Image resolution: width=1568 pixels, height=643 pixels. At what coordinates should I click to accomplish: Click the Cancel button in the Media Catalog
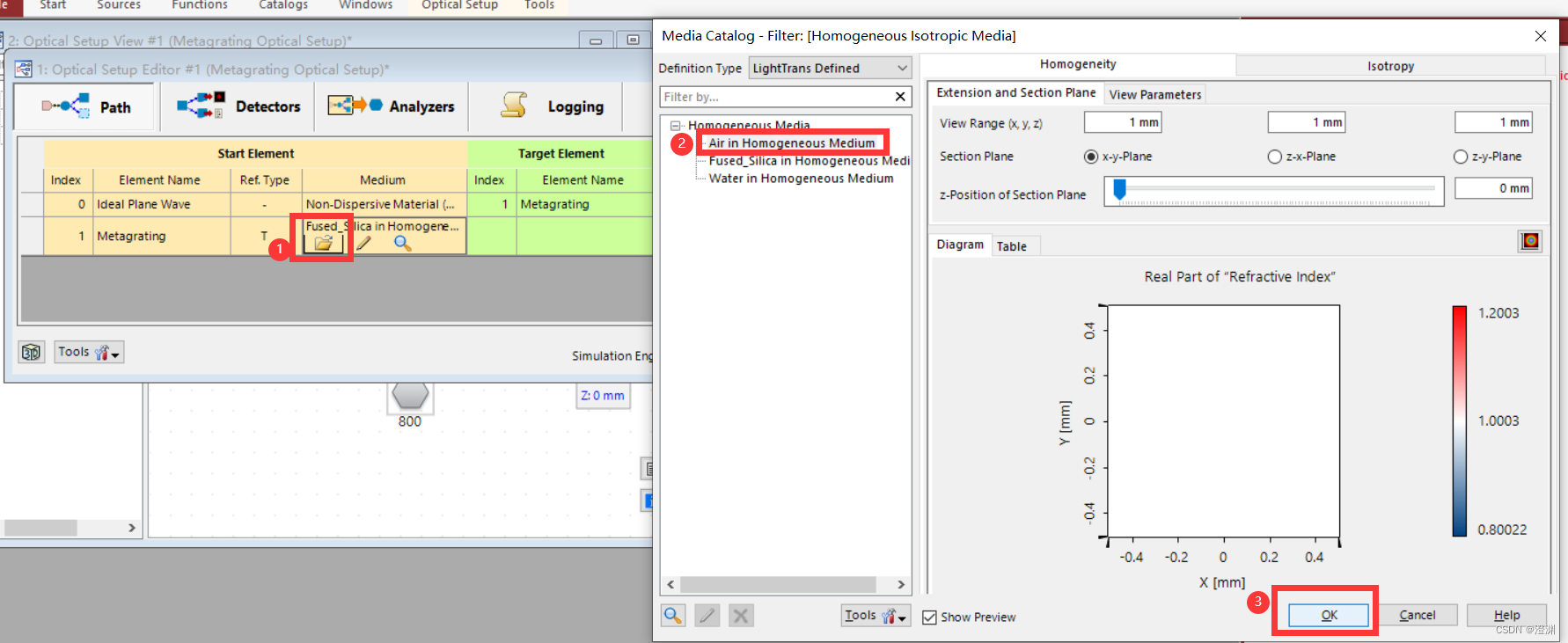tap(1417, 615)
